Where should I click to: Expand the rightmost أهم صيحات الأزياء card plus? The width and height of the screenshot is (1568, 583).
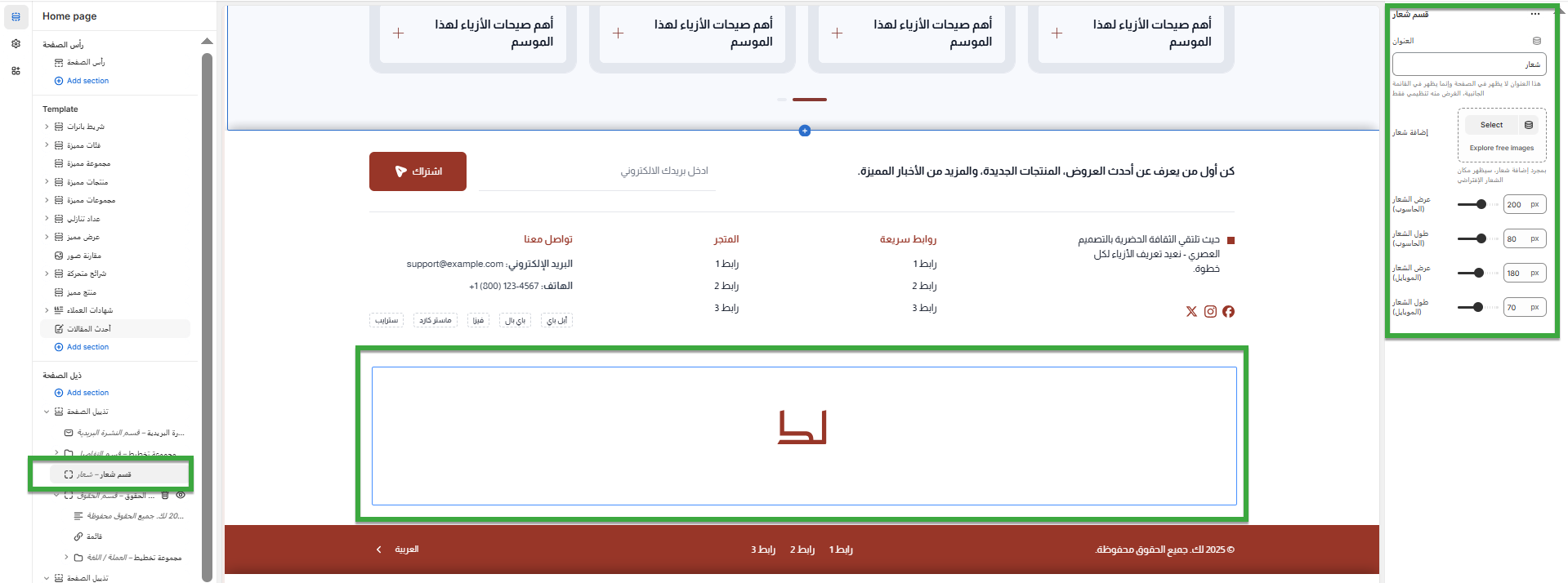coord(1057,33)
